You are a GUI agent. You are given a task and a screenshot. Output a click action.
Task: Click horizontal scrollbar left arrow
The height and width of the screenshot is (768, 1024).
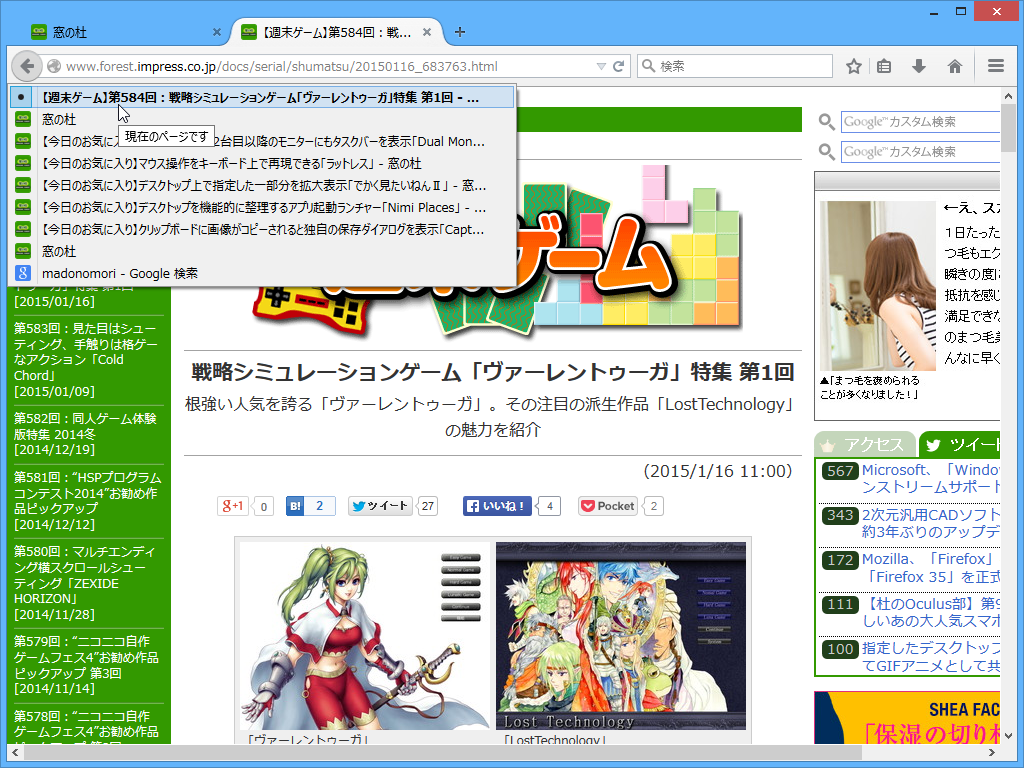click(16, 753)
